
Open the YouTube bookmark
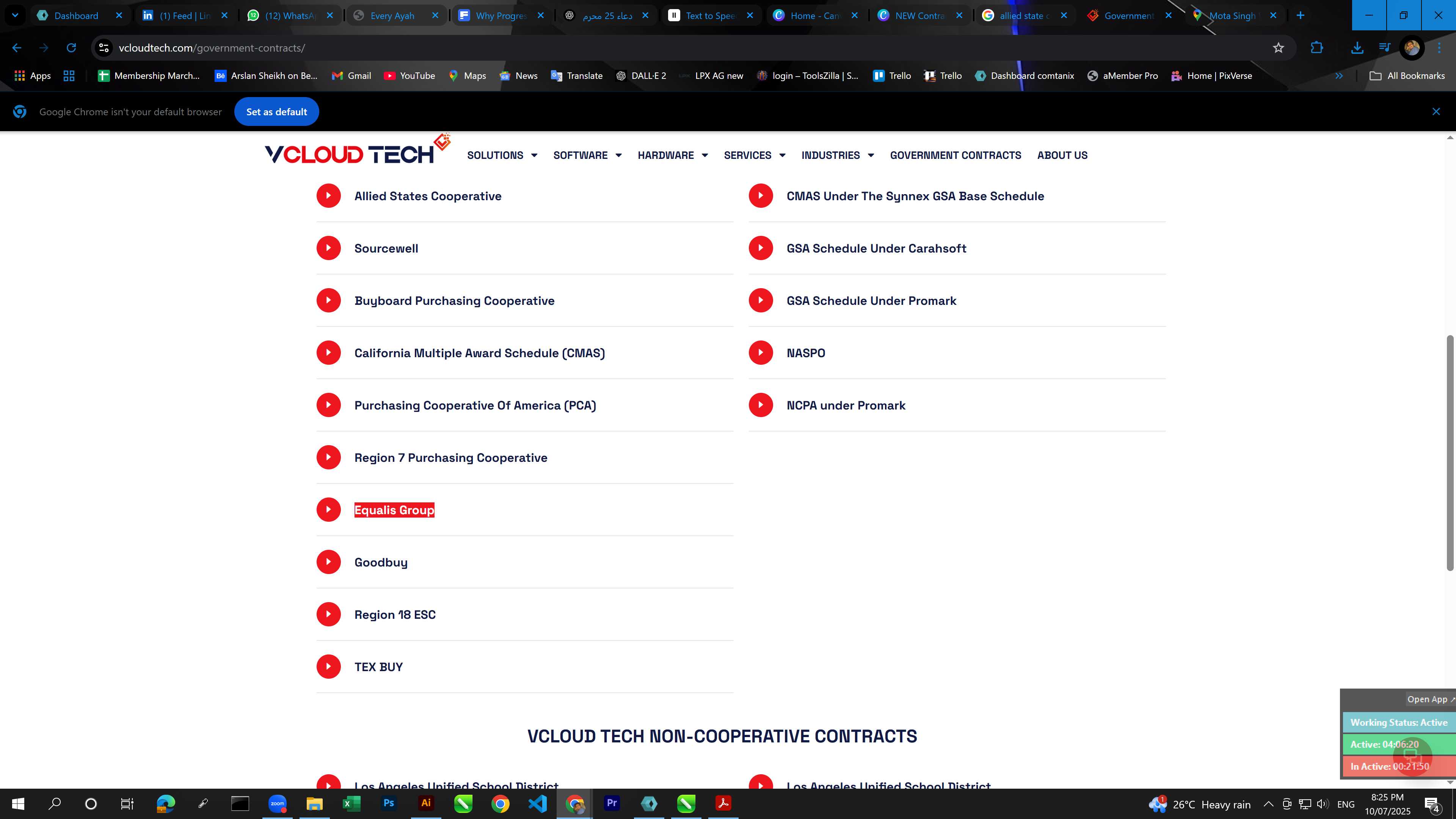pyautogui.click(x=409, y=76)
